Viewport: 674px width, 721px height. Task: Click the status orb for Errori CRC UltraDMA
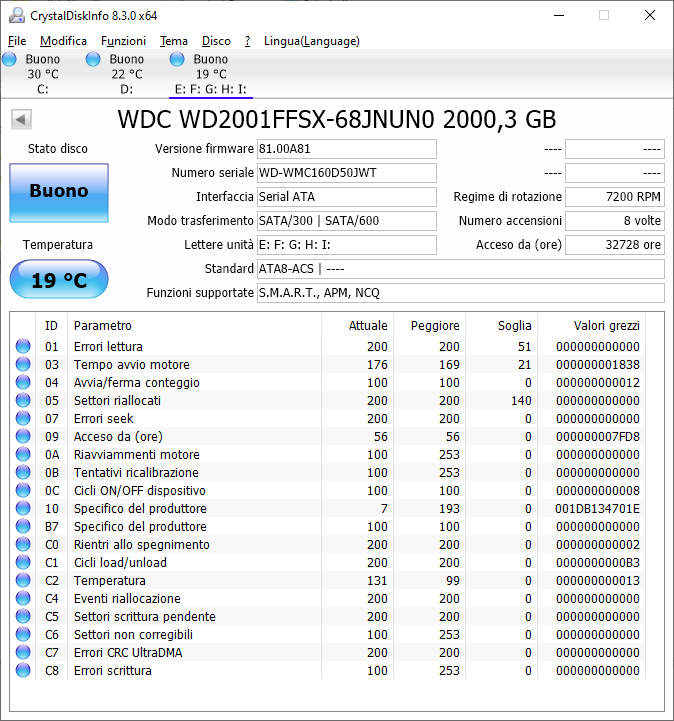(x=23, y=652)
